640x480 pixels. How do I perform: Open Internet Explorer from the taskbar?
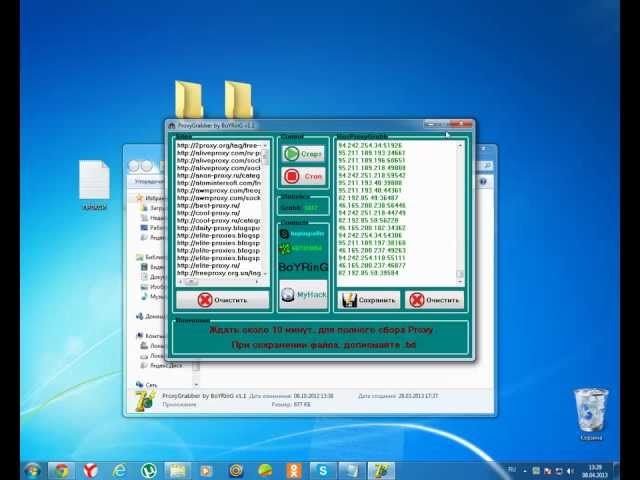tap(119, 471)
